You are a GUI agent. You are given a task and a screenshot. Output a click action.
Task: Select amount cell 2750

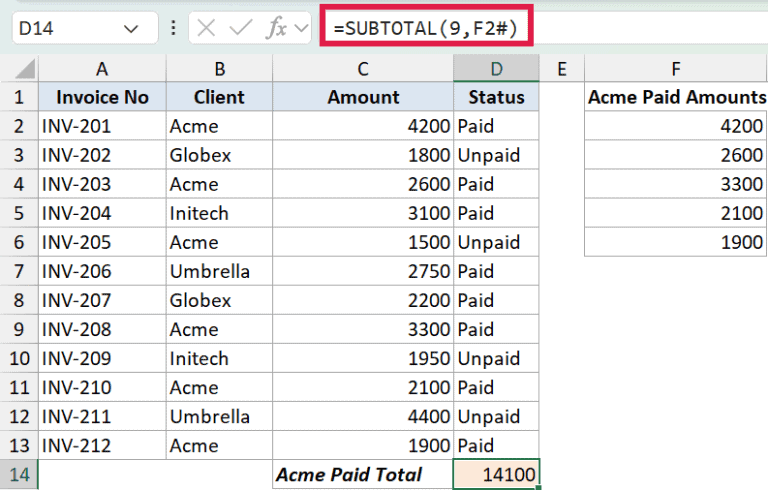[x=363, y=271]
